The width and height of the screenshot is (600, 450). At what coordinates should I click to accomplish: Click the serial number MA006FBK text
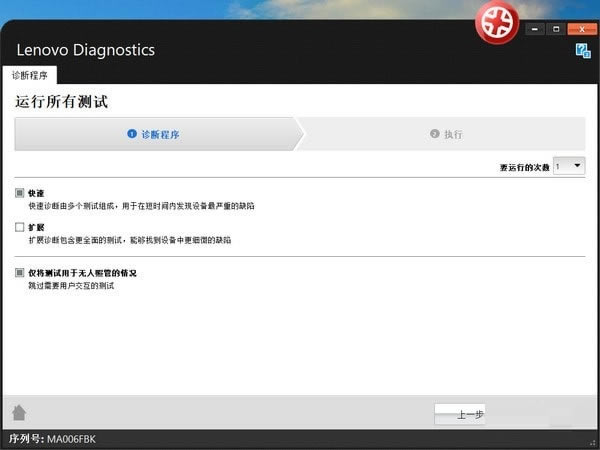[x=72, y=439]
